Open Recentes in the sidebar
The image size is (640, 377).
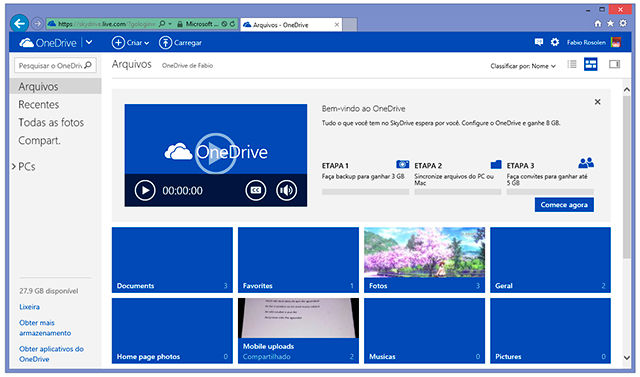pos(39,104)
